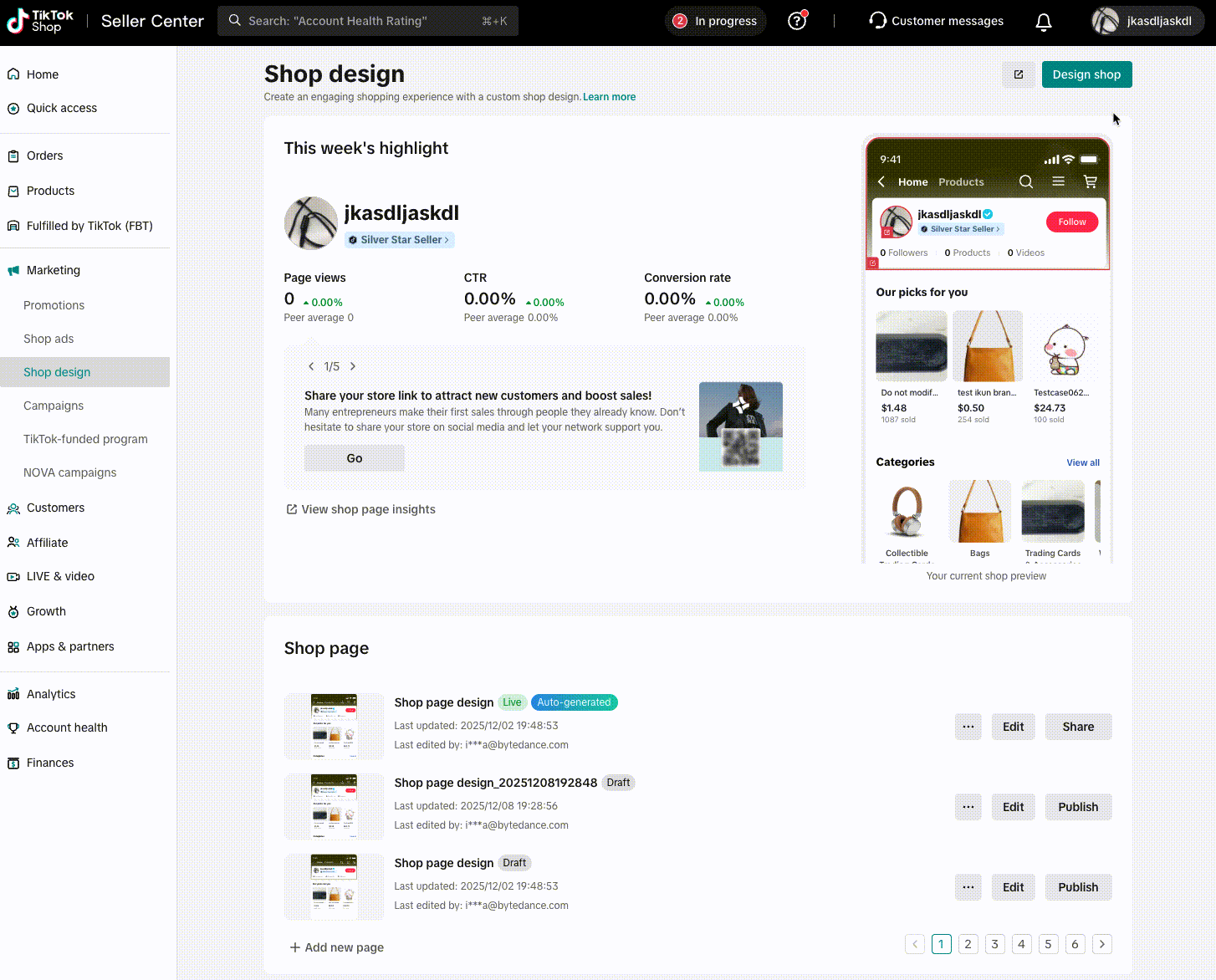Click Add new page

[x=336, y=947]
